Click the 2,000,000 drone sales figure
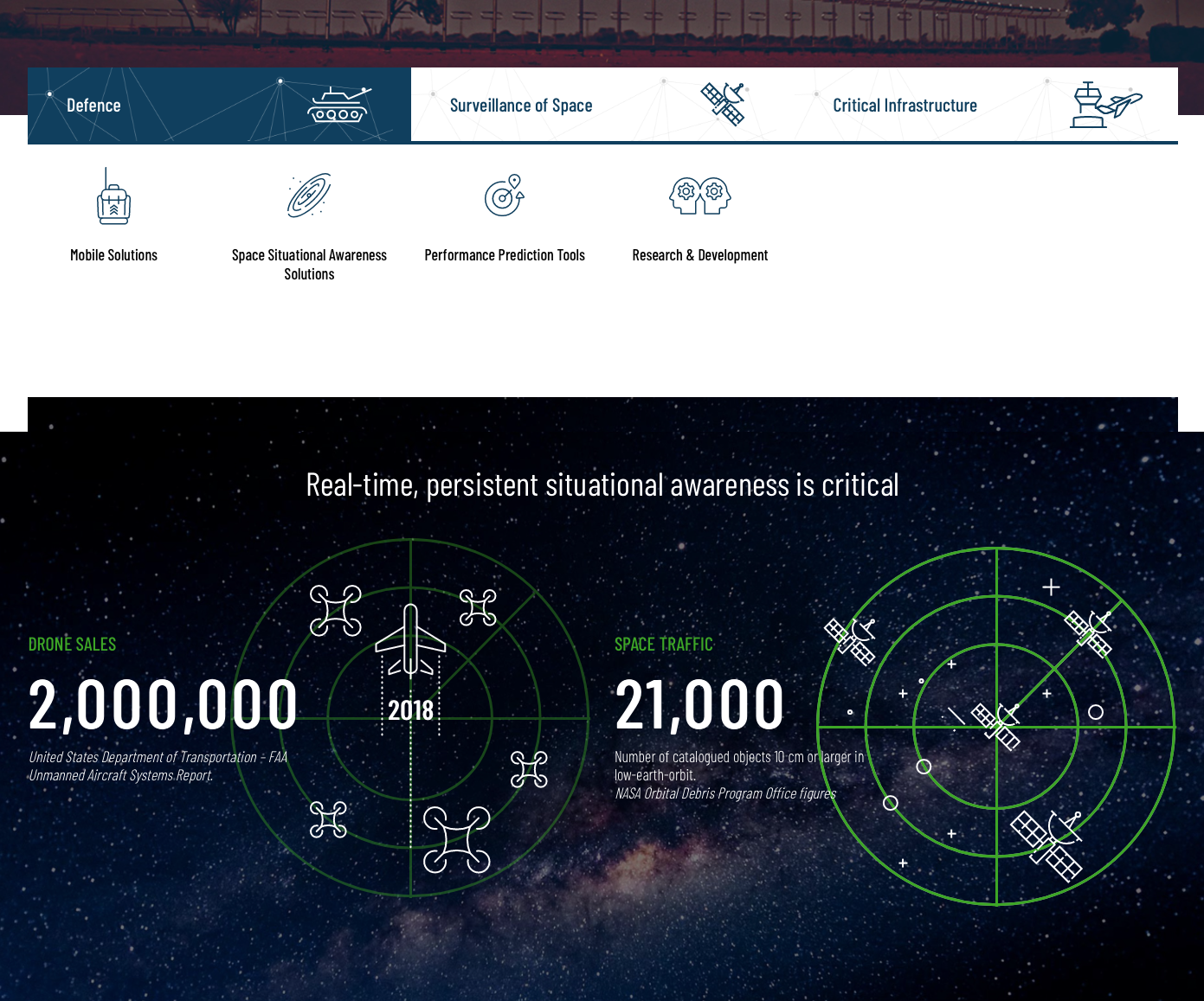 pos(163,704)
